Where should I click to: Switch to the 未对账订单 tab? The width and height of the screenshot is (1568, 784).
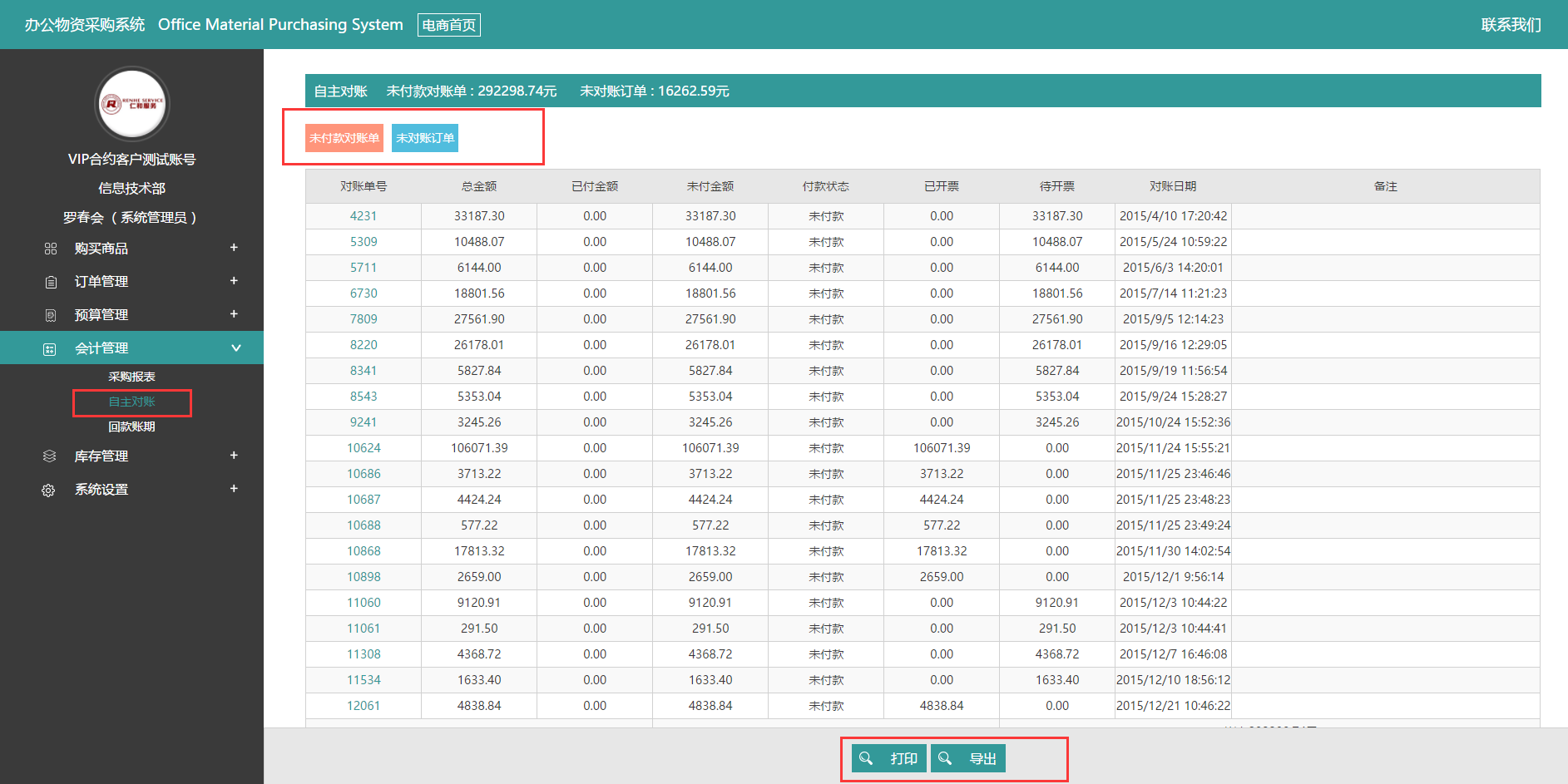(425, 138)
